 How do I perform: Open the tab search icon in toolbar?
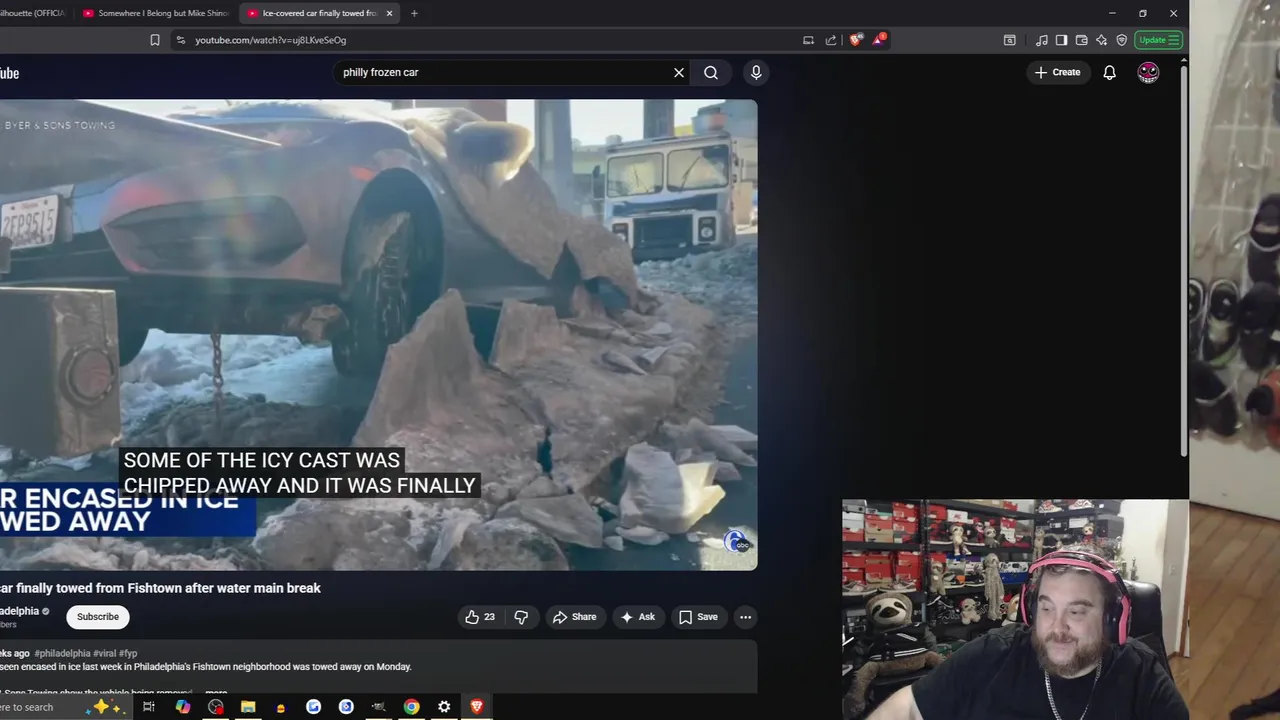click(1010, 40)
